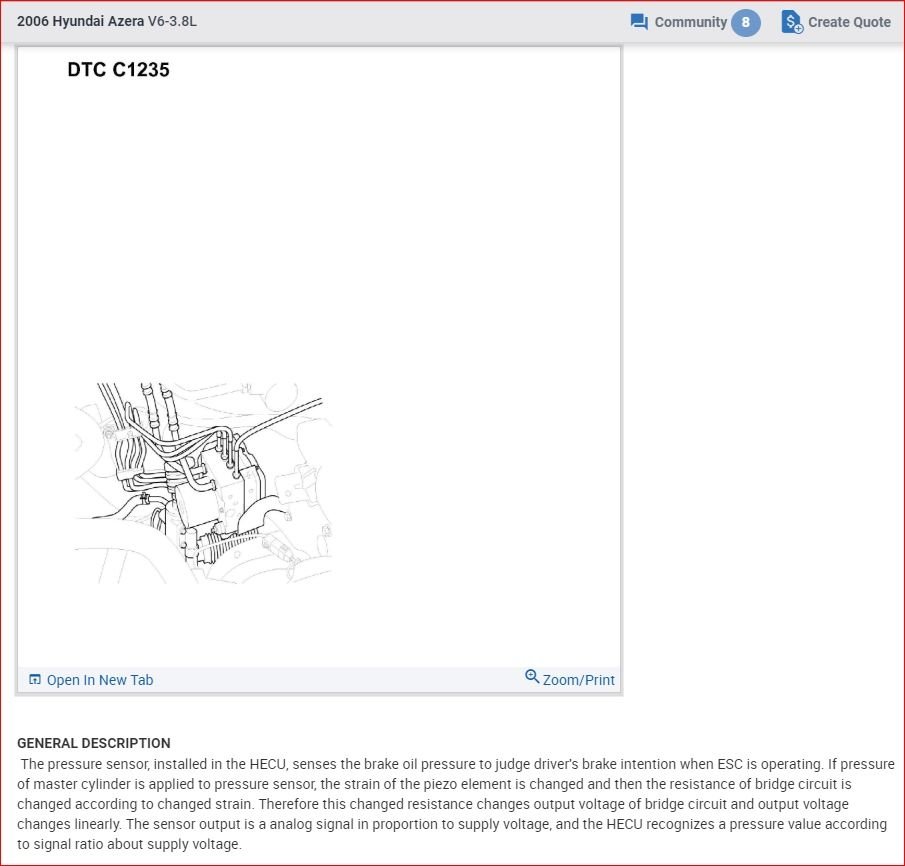Click the Zoom/Print magnifier icon
The width and height of the screenshot is (905, 866).
point(532,677)
